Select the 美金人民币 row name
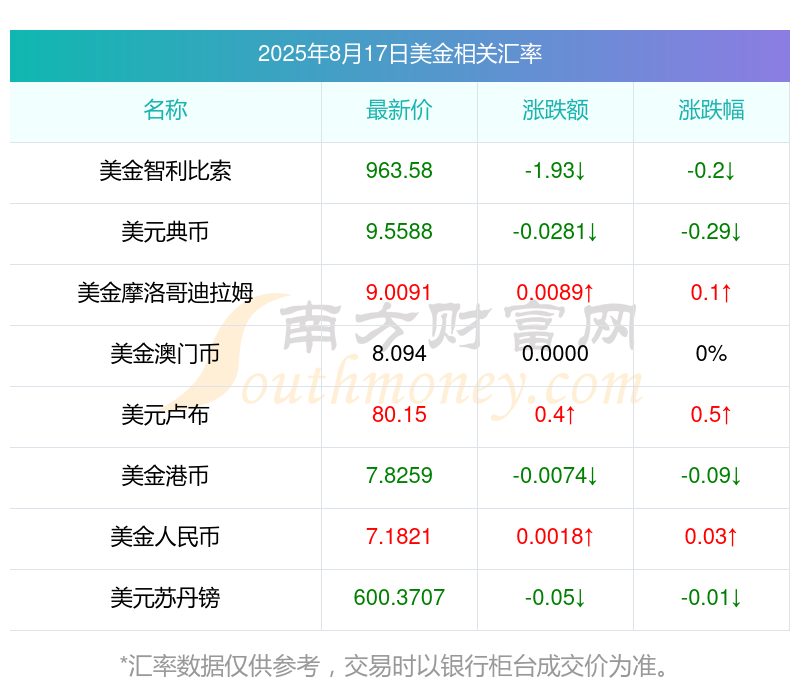The width and height of the screenshot is (800, 698). 165,537
